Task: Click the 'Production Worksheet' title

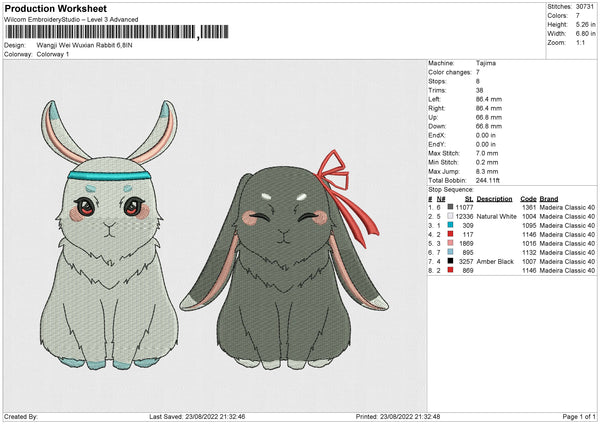Action: tap(55, 8)
